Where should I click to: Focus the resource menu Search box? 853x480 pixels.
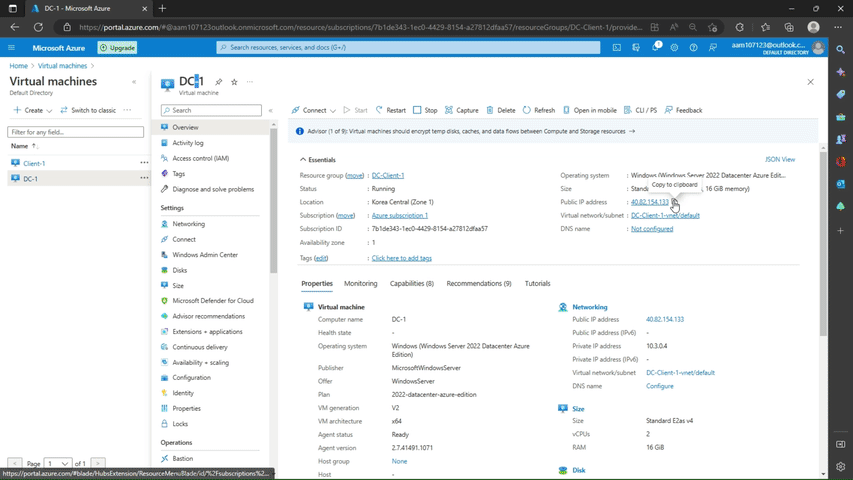(211, 110)
